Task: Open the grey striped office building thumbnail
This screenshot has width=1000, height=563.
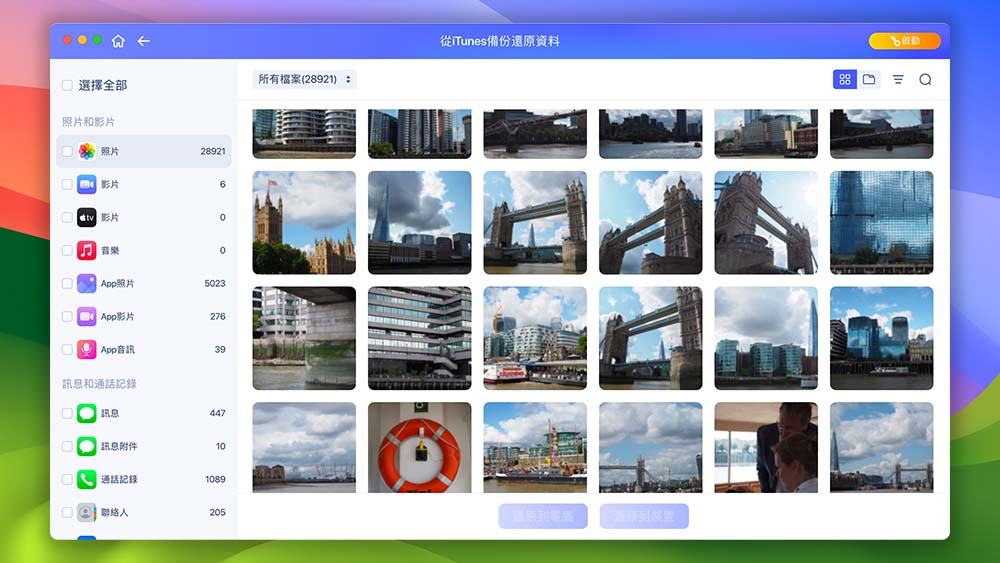Action: (420, 338)
